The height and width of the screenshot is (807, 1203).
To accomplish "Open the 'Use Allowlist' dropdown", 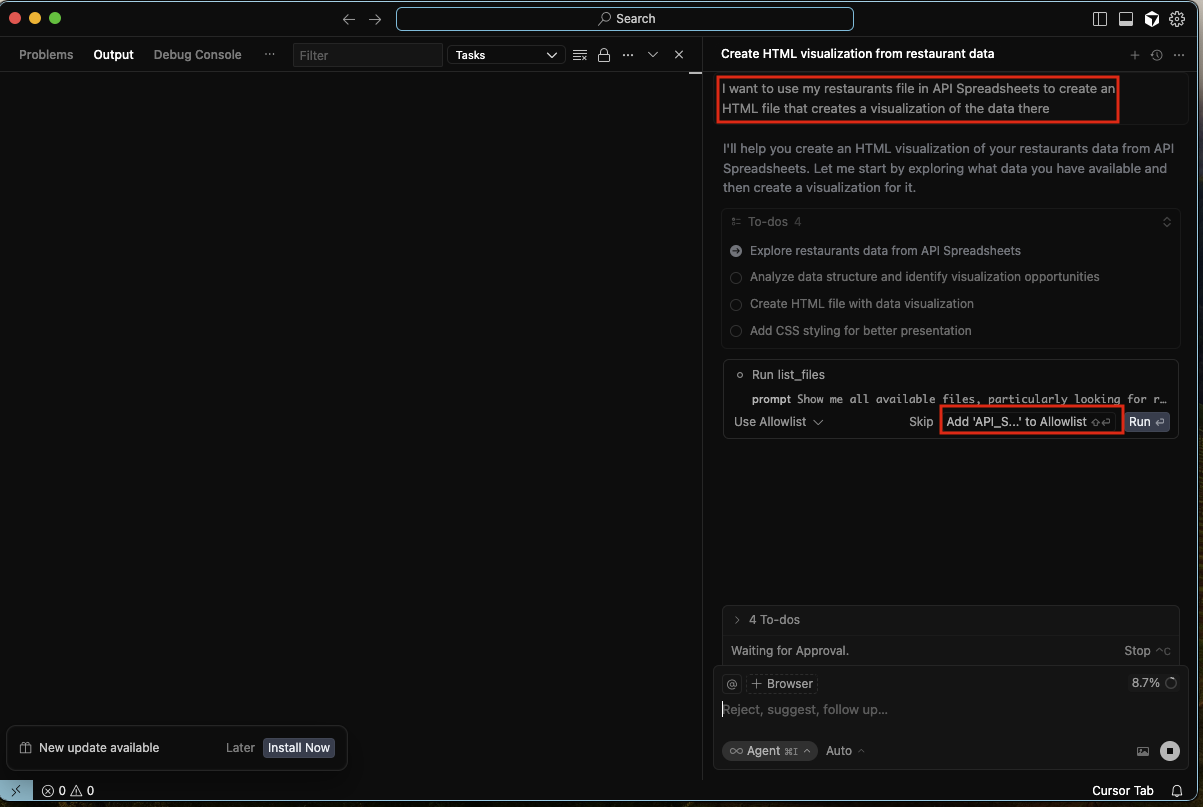I will [778, 421].
